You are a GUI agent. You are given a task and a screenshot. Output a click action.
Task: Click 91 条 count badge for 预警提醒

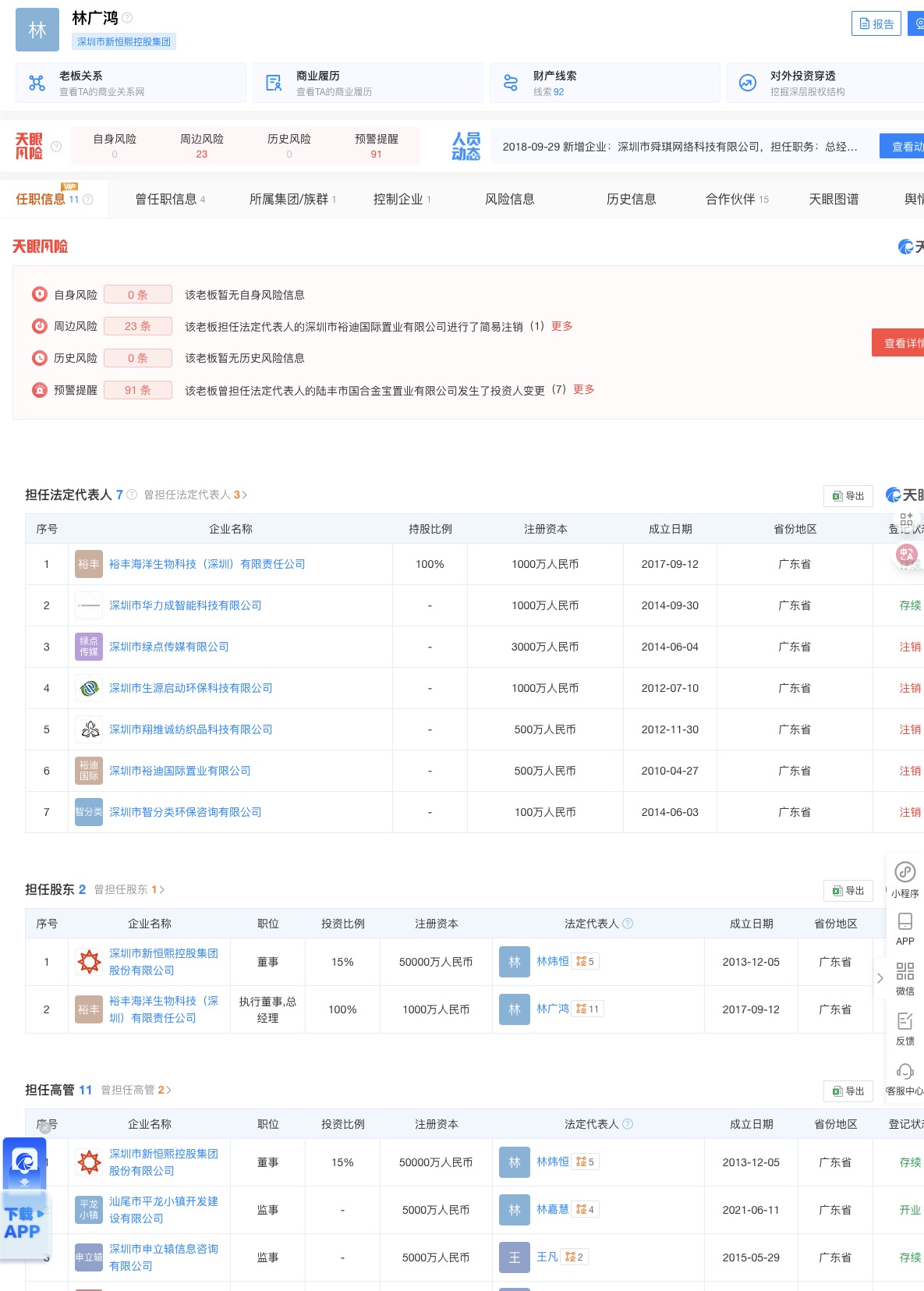tap(138, 390)
